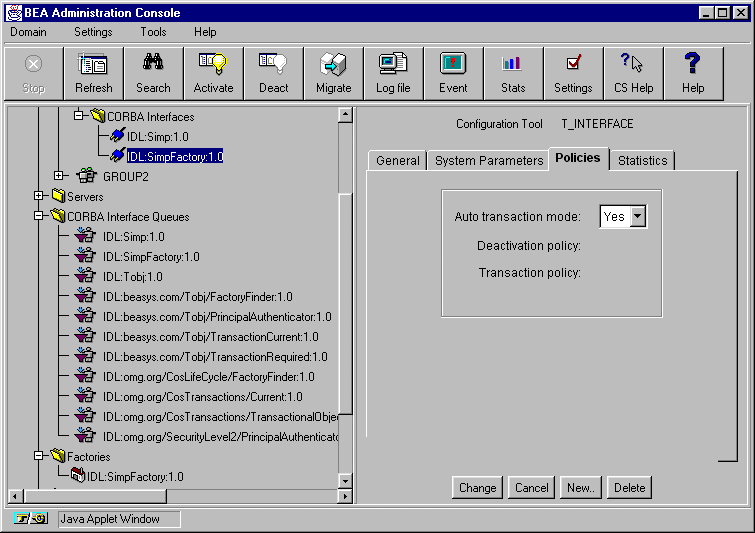Collapse the CORBA Interfaces tree node
This screenshot has height=533, width=755.
tap(78, 116)
